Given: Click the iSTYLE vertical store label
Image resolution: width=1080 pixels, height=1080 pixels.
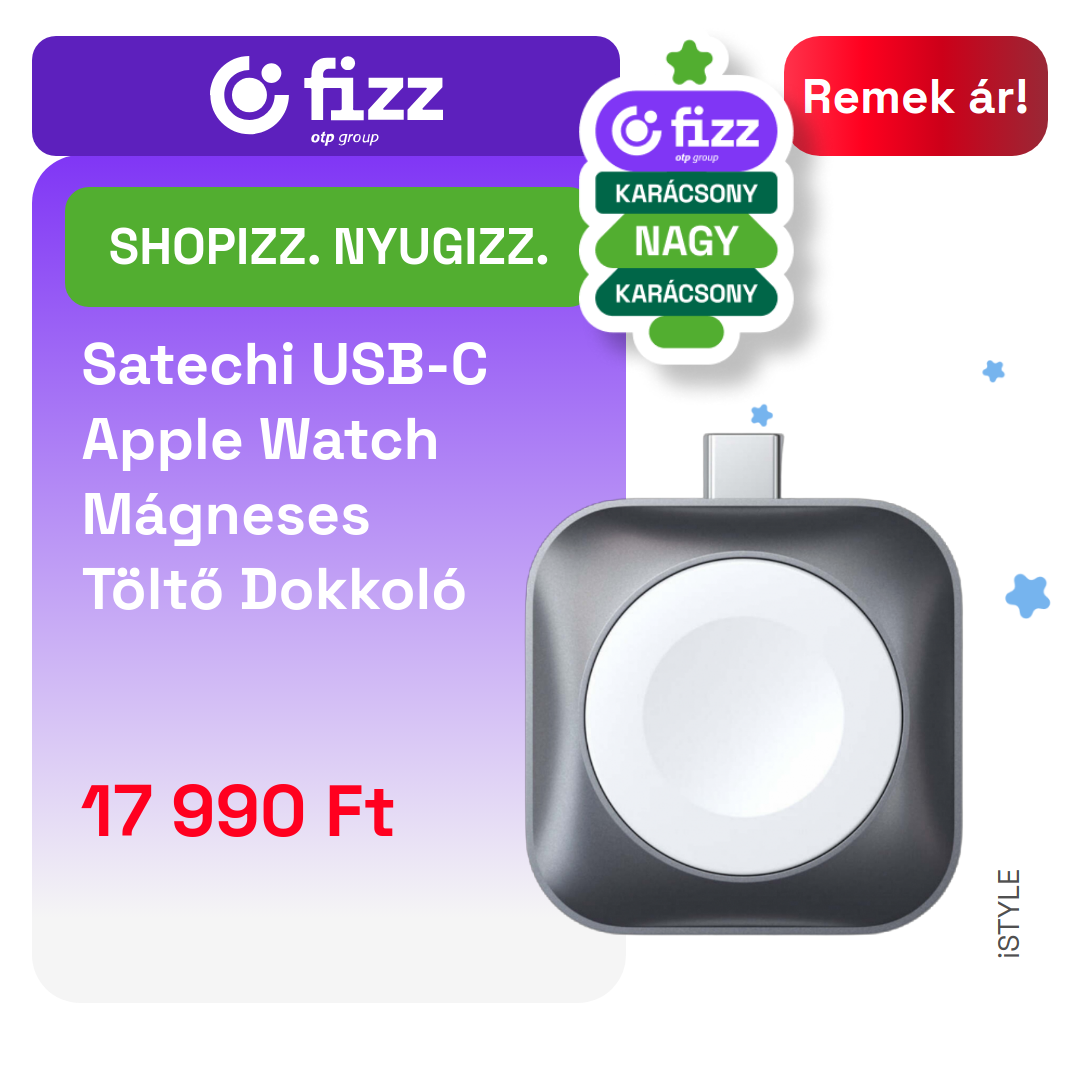Looking at the screenshot, I should 1009,913.
